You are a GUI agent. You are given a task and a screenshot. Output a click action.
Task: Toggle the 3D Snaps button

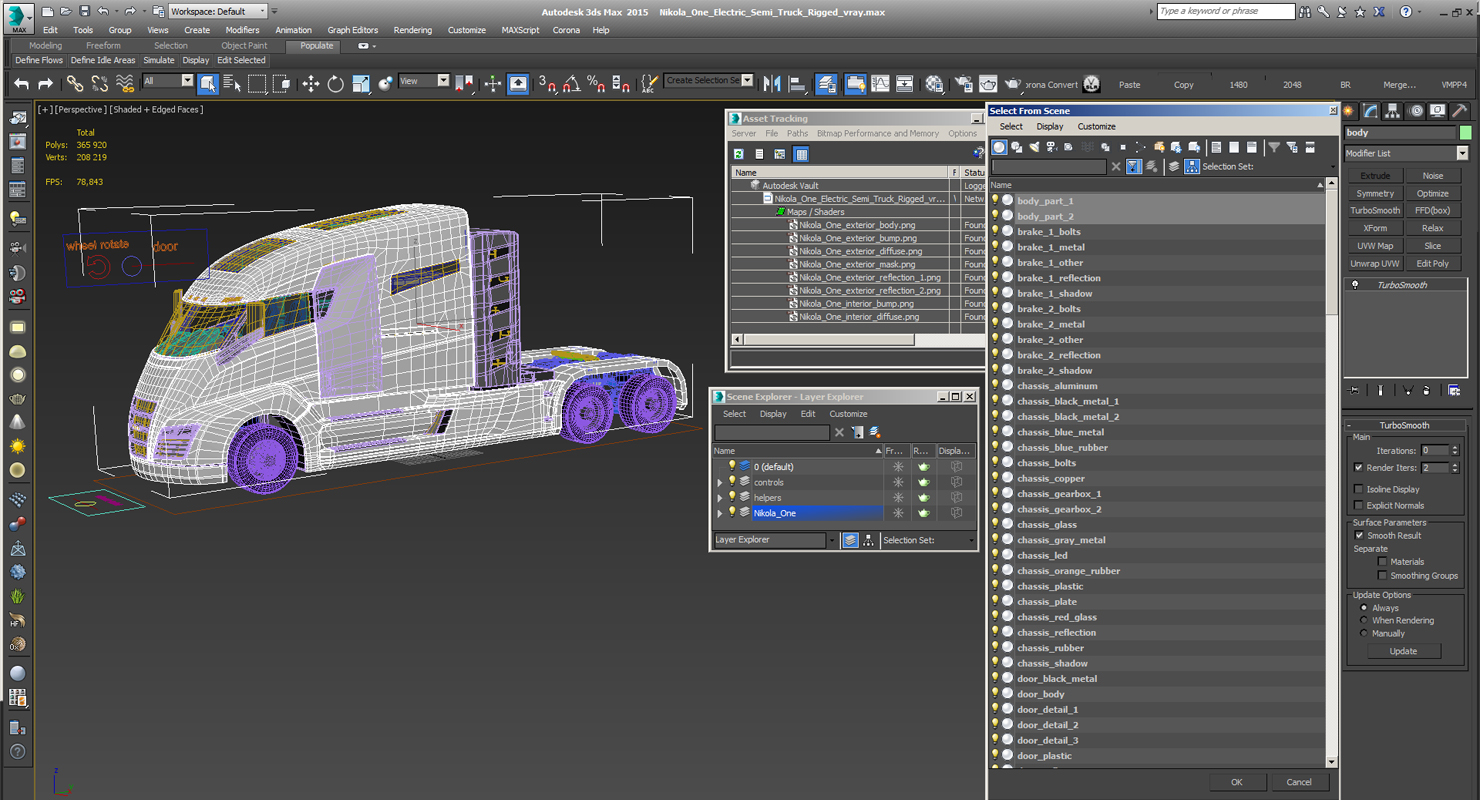pos(547,84)
